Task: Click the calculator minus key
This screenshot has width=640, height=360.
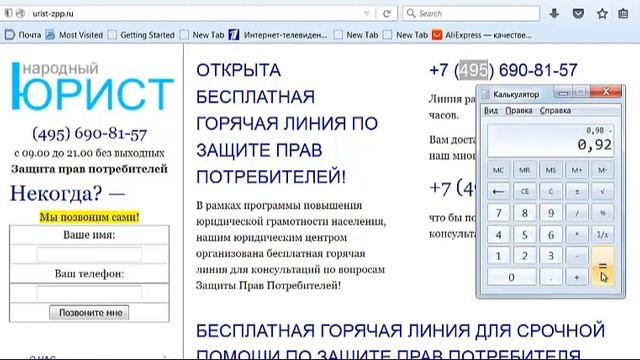Action: coord(577,256)
